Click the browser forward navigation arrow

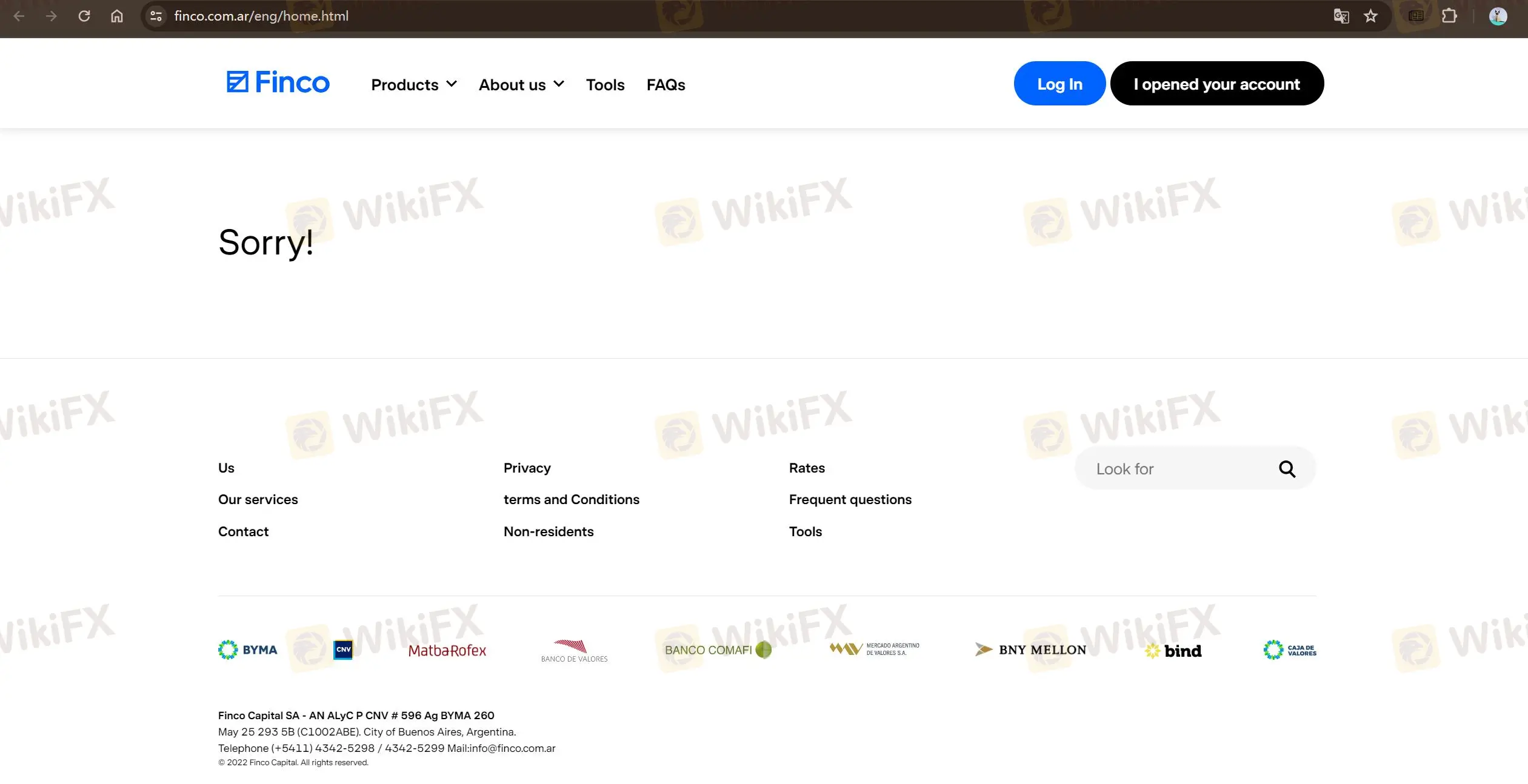[50, 16]
